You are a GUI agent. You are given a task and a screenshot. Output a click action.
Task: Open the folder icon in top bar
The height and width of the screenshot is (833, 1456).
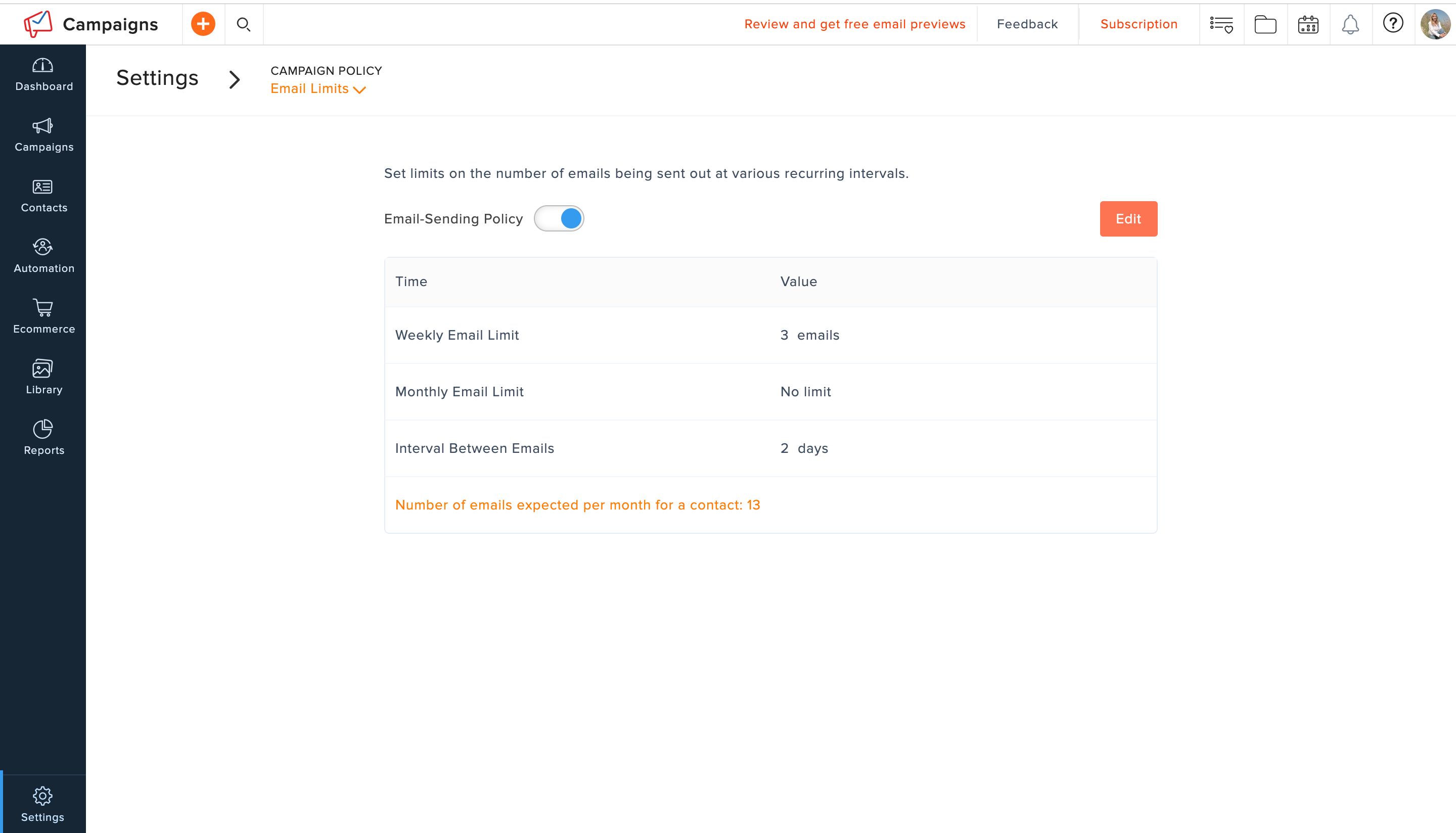point(1265,24)
